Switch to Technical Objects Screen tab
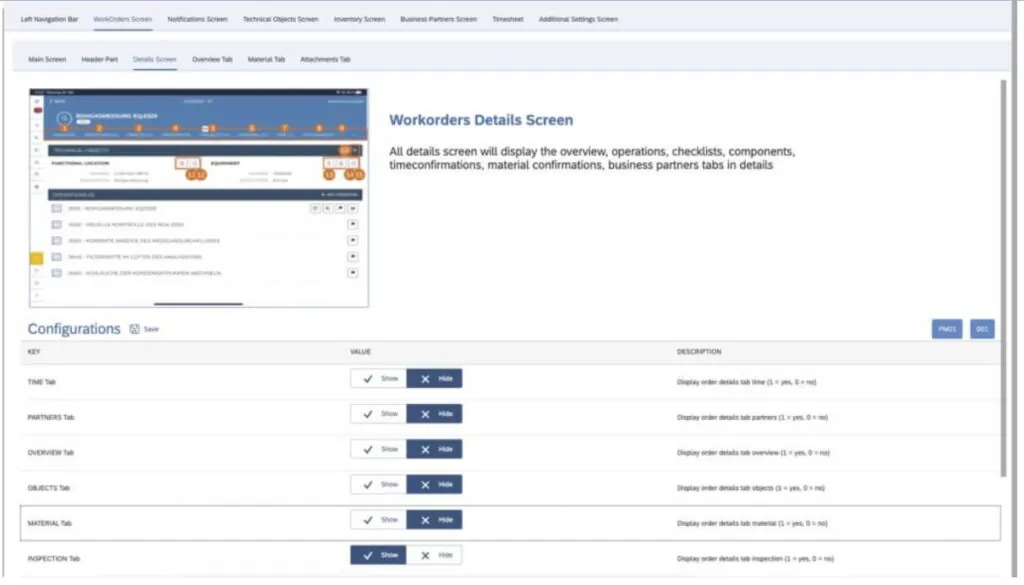Screen dimensions: 1024x585 click(x=281, y=20)
